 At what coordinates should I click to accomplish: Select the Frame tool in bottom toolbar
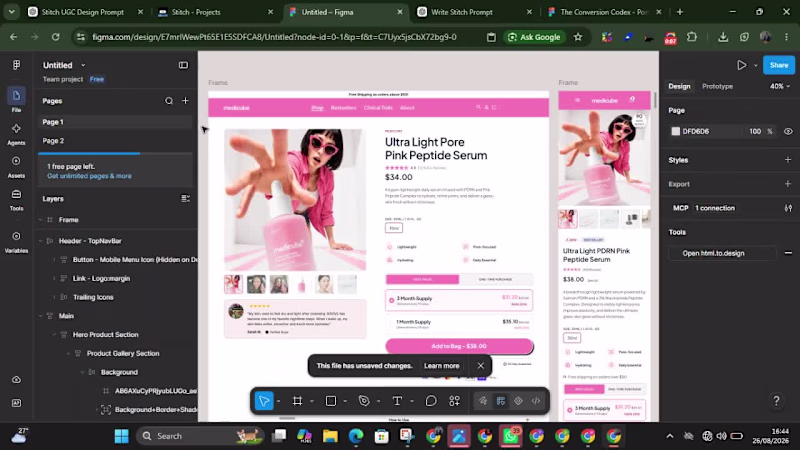click(297, 401)
